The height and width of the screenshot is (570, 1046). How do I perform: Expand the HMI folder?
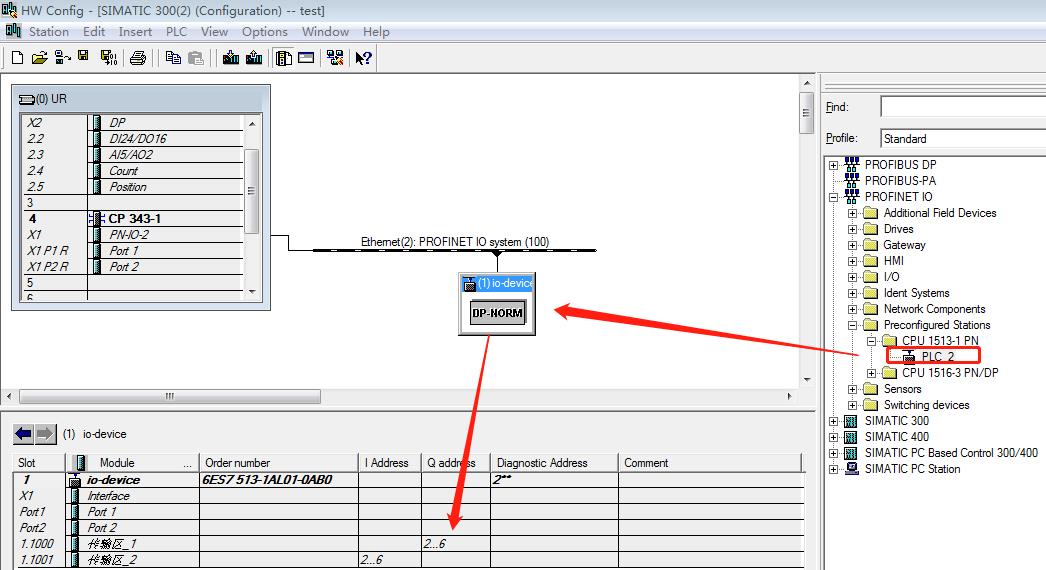[852, 261]
